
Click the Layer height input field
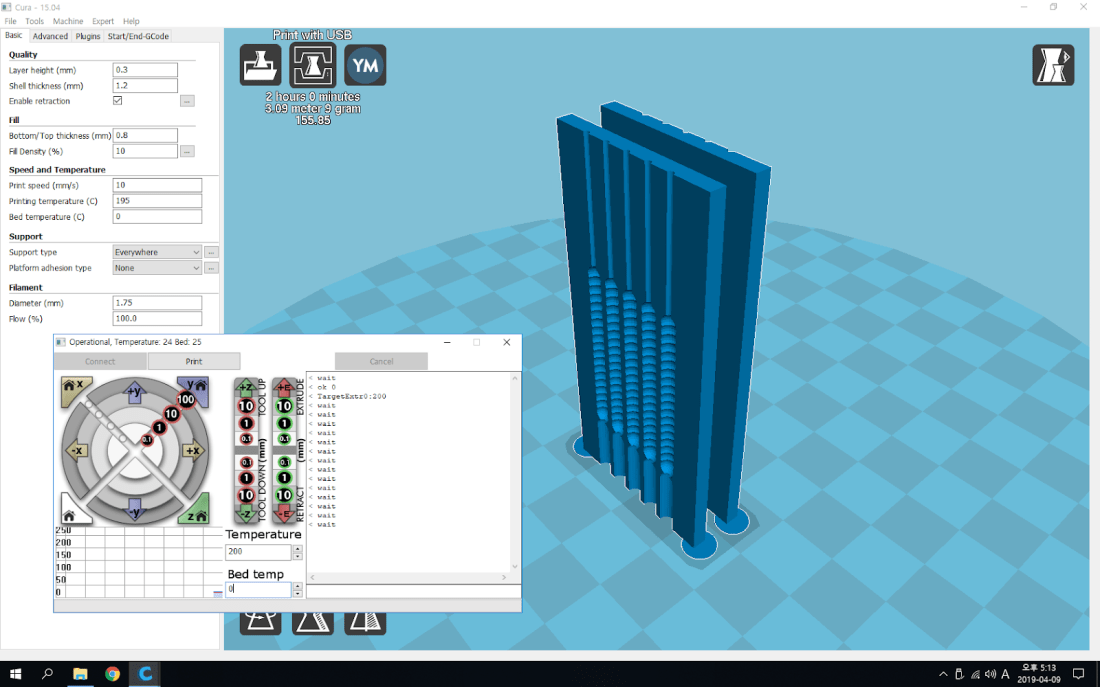(145, 70)
